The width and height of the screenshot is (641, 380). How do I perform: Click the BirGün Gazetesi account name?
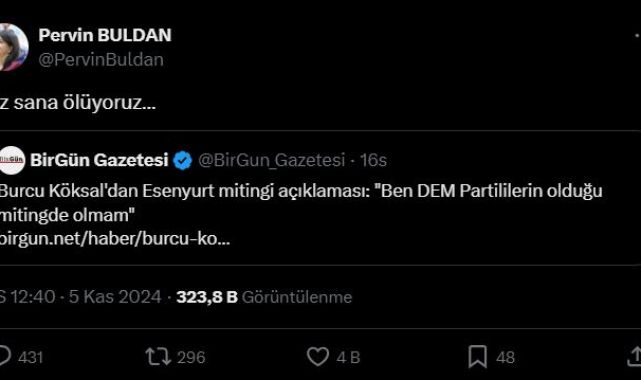tap(99, 160)
